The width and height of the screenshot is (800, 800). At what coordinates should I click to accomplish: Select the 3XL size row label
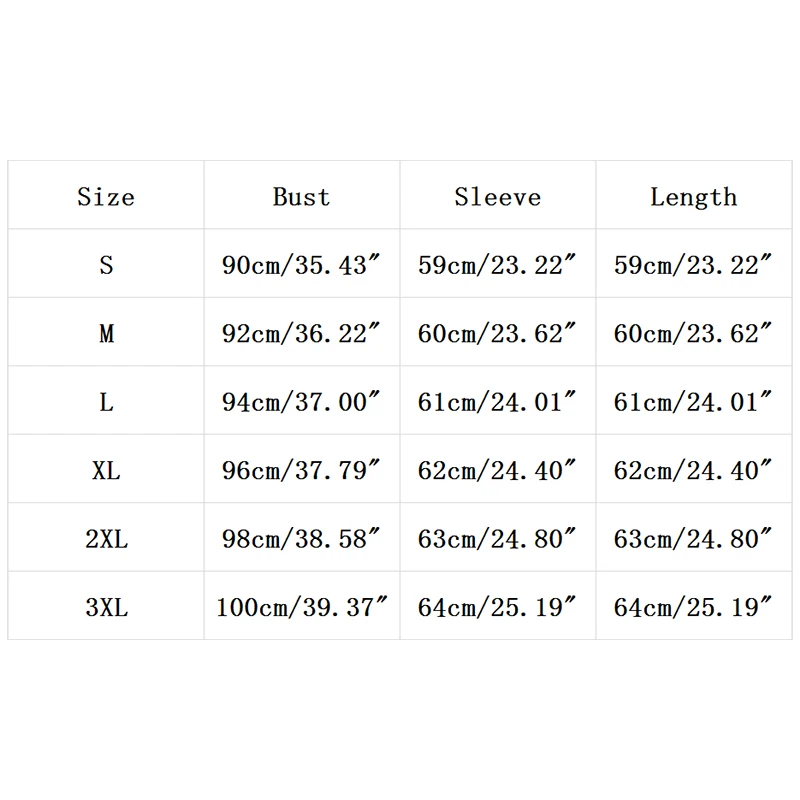click(x=106, y=606)
